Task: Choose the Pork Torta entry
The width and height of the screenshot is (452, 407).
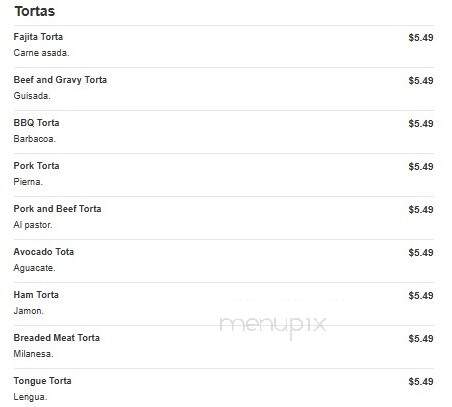Action: (x=36, y=166)
